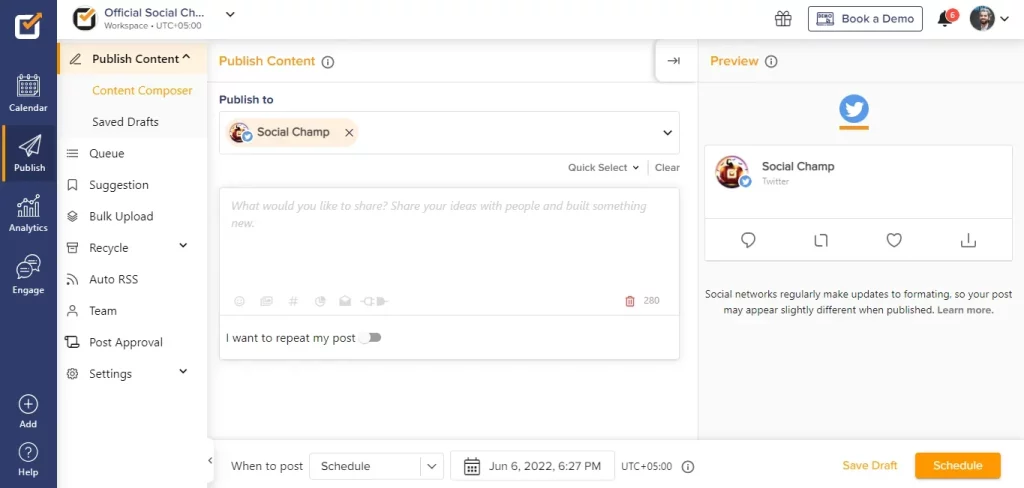1024x488 pixels.
Task: Open Bulk Upload
Action: click(121, 216)
